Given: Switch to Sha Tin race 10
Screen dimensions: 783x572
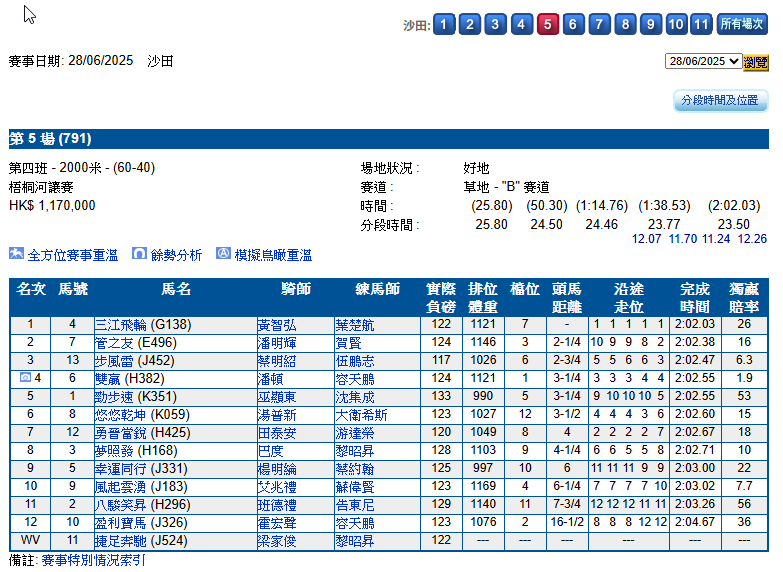Looking at the screenshot, I should tap(676, 24).
